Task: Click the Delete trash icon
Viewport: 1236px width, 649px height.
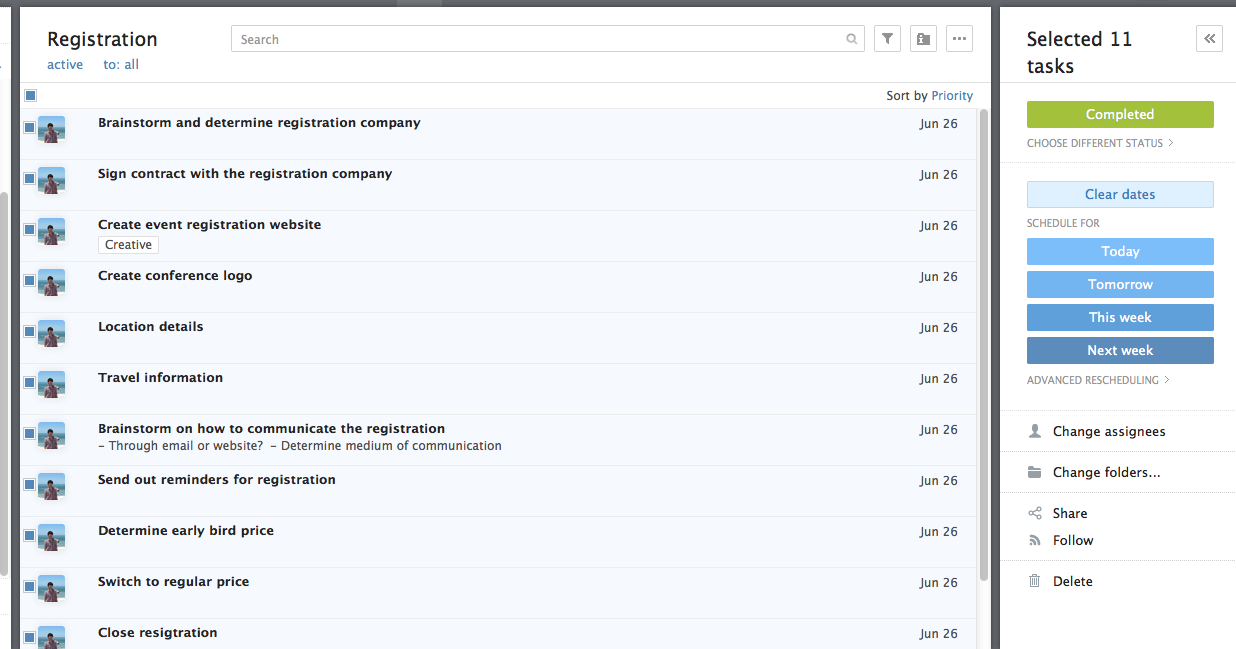Action: click(x=1035, y=581)
